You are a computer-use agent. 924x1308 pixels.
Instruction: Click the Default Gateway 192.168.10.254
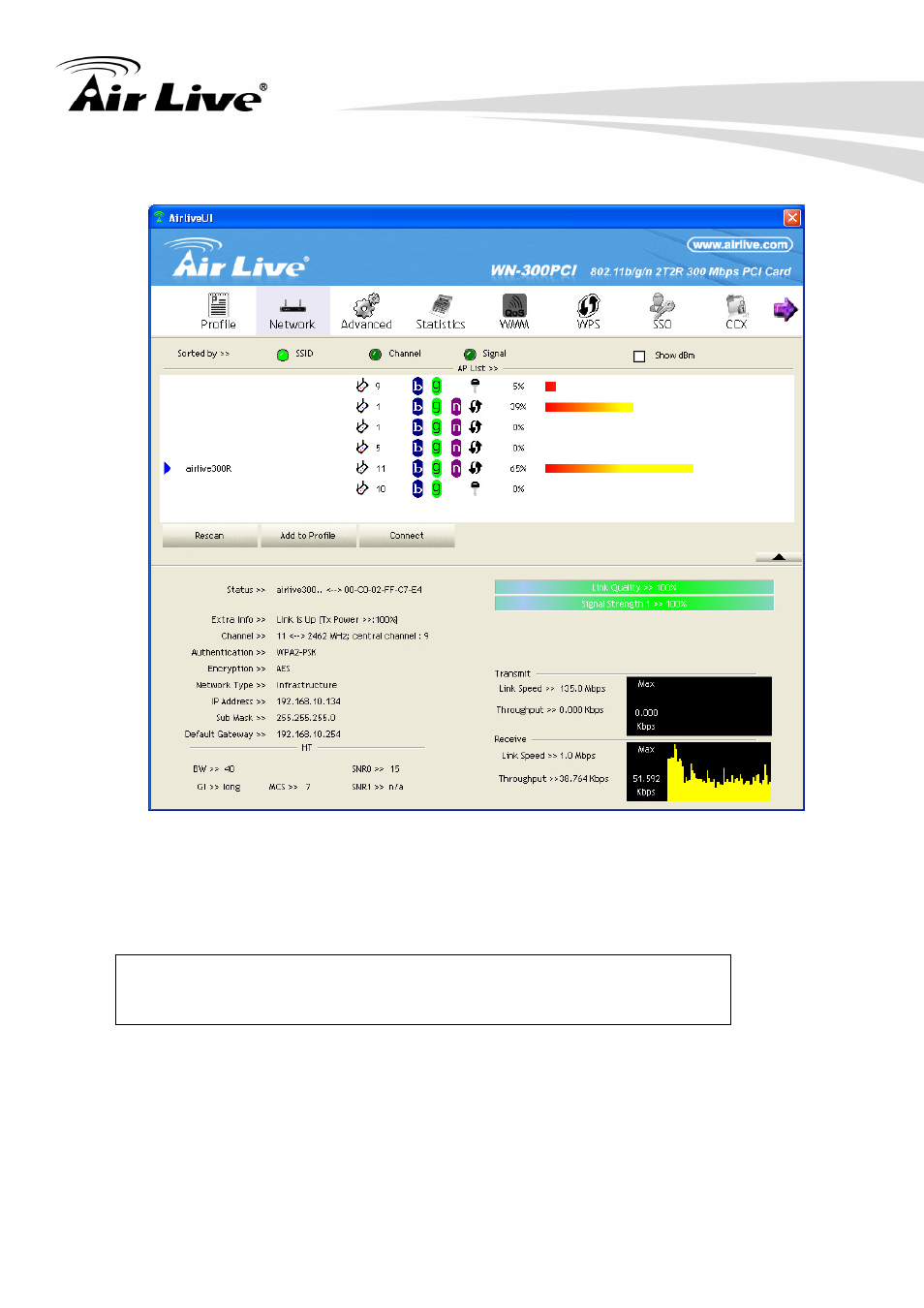(309, 734)
